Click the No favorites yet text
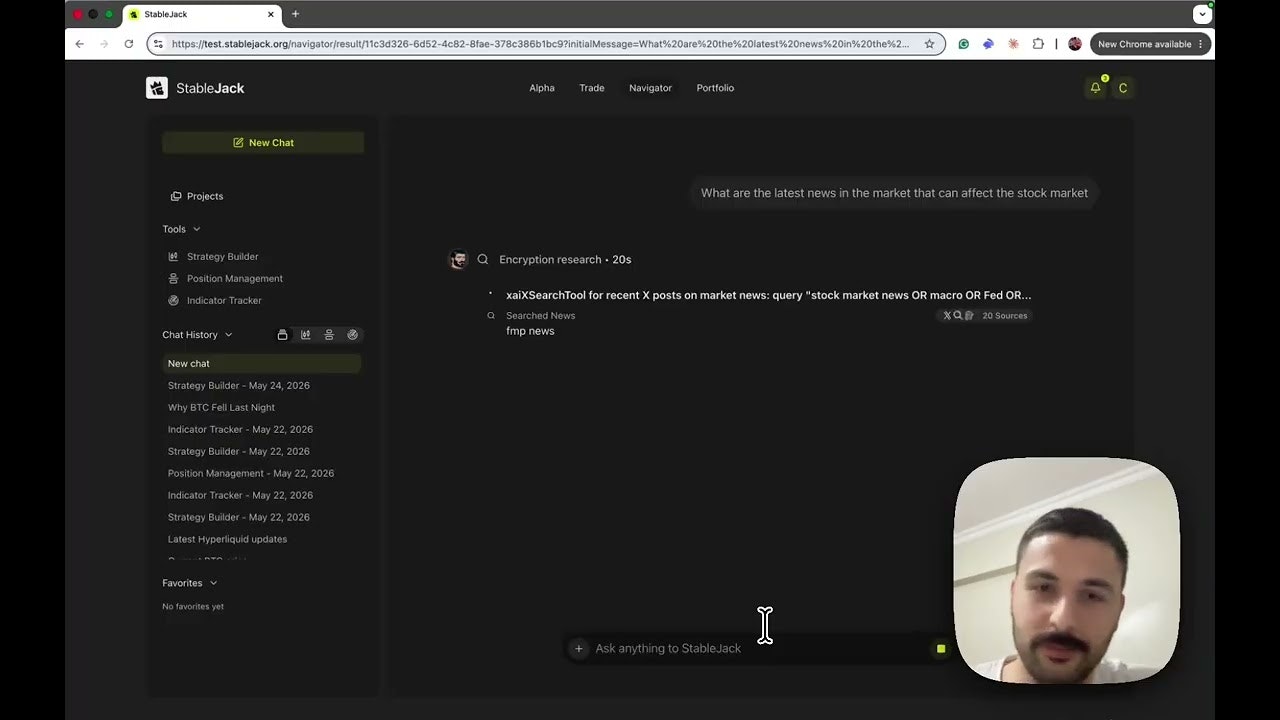Image resolution: width=1280 pixels, height=720 pixels. tap(193, 607)
